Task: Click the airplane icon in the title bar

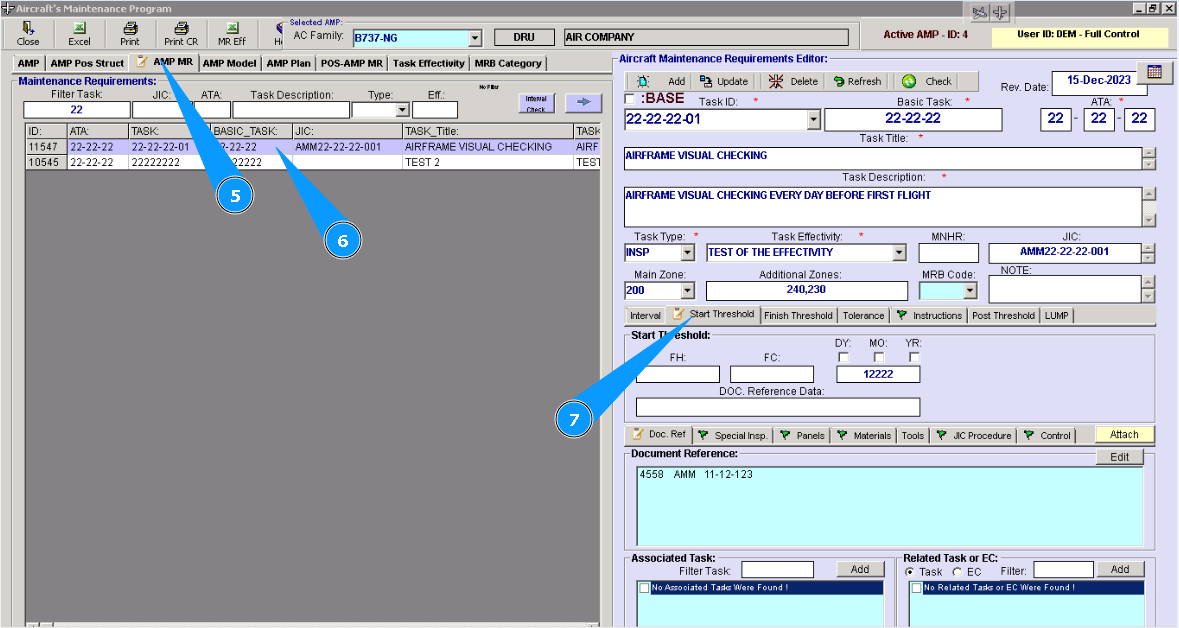Action: coord(979,12)
